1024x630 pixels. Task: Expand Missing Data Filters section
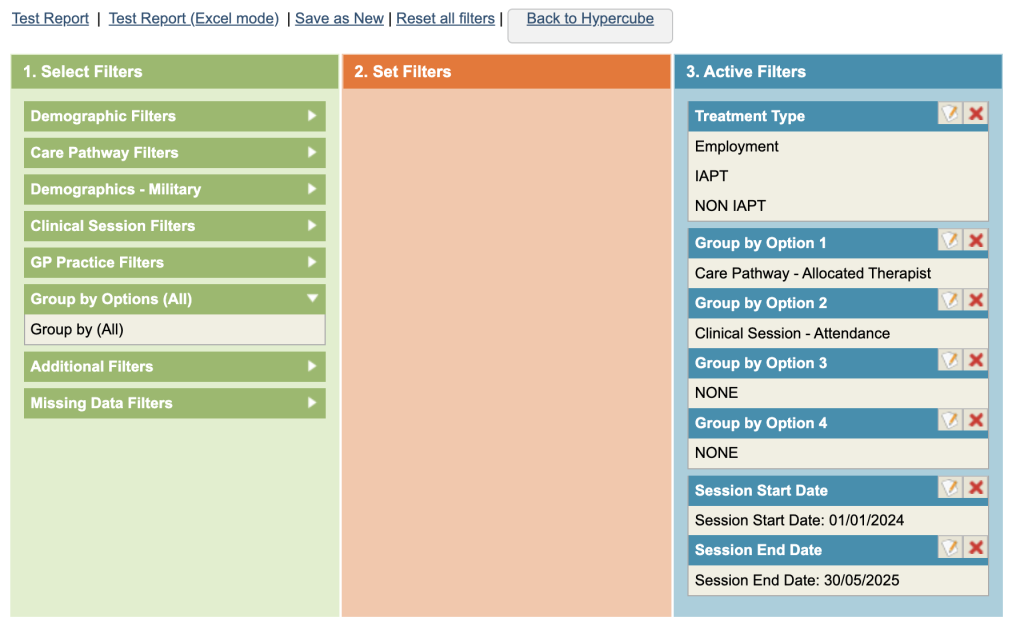coord(174,403)
